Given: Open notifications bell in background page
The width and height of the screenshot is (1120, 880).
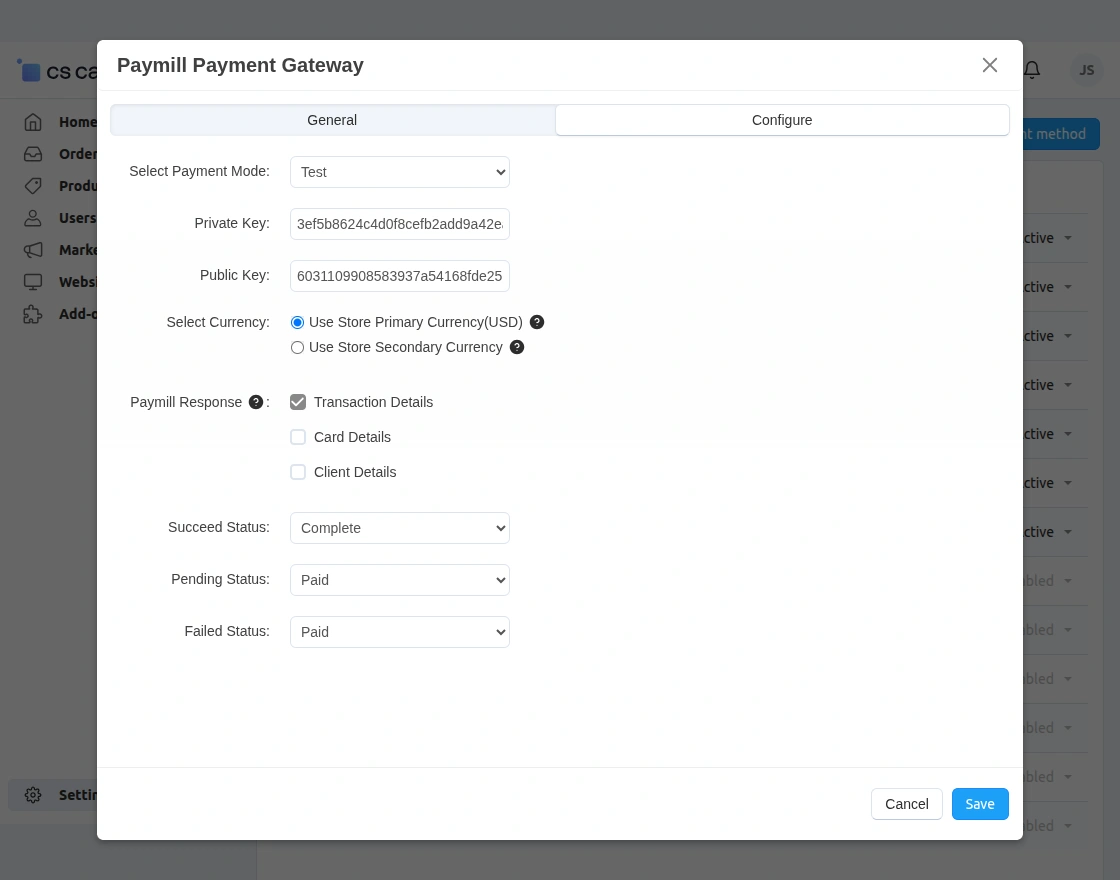Looking at the screenshot, I should click(x=1032, y=70).
